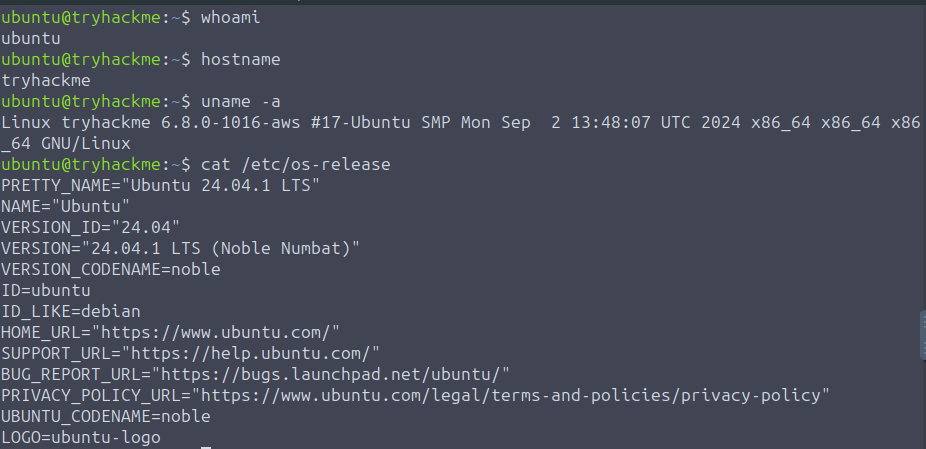Viewport: 926px width, 449px height.
Task: Click the VERSION_CODENAME=noble line
Action: (111, 269)
